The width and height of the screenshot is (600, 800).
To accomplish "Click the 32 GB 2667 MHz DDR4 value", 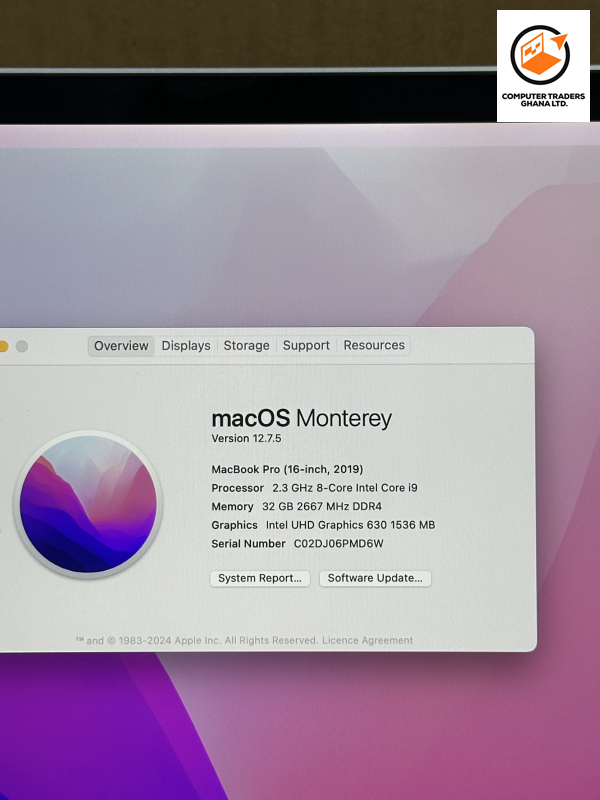I will pyautogui.click(x=322, y=507).
